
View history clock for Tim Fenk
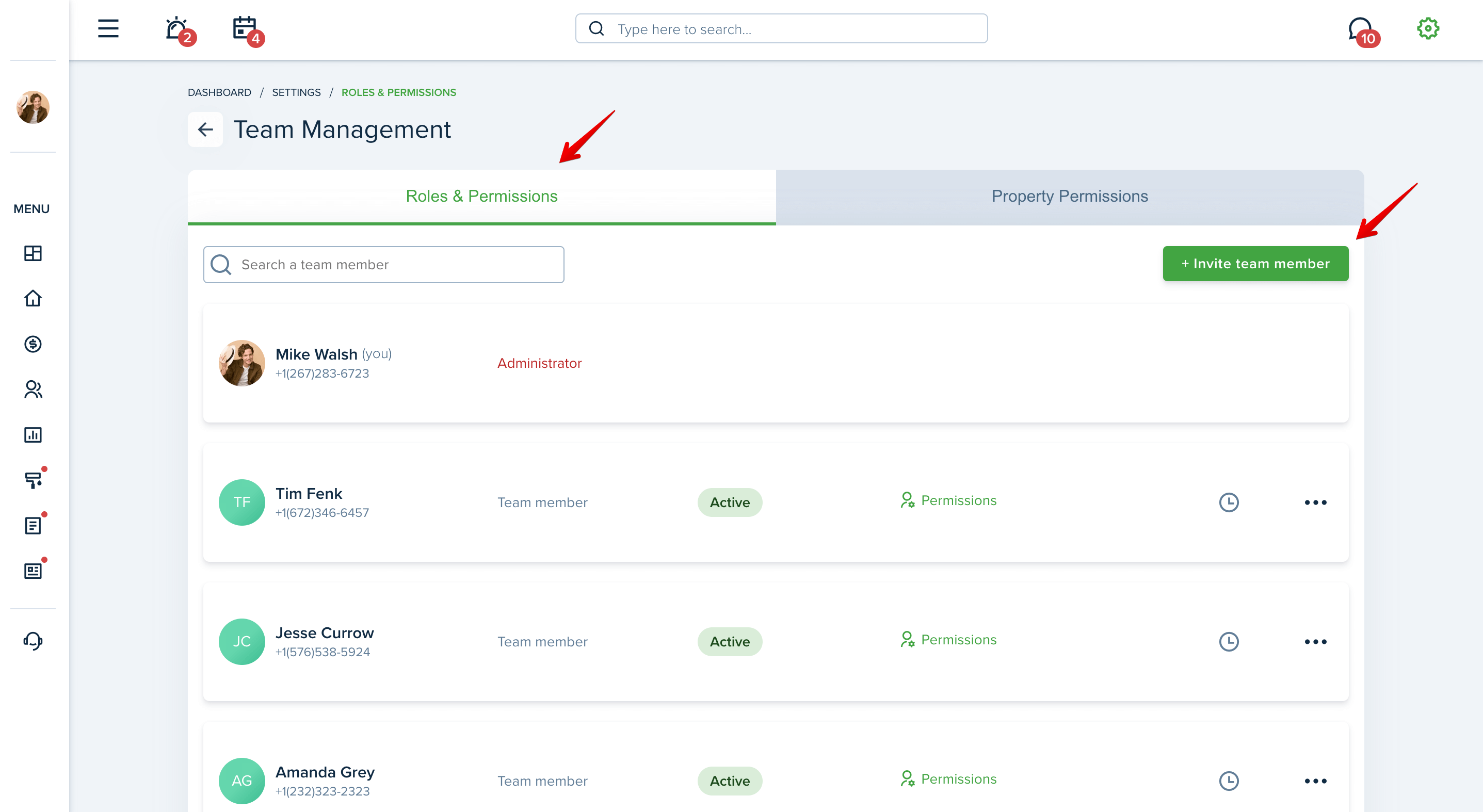pyautogui.click(x=1229, y=502)
